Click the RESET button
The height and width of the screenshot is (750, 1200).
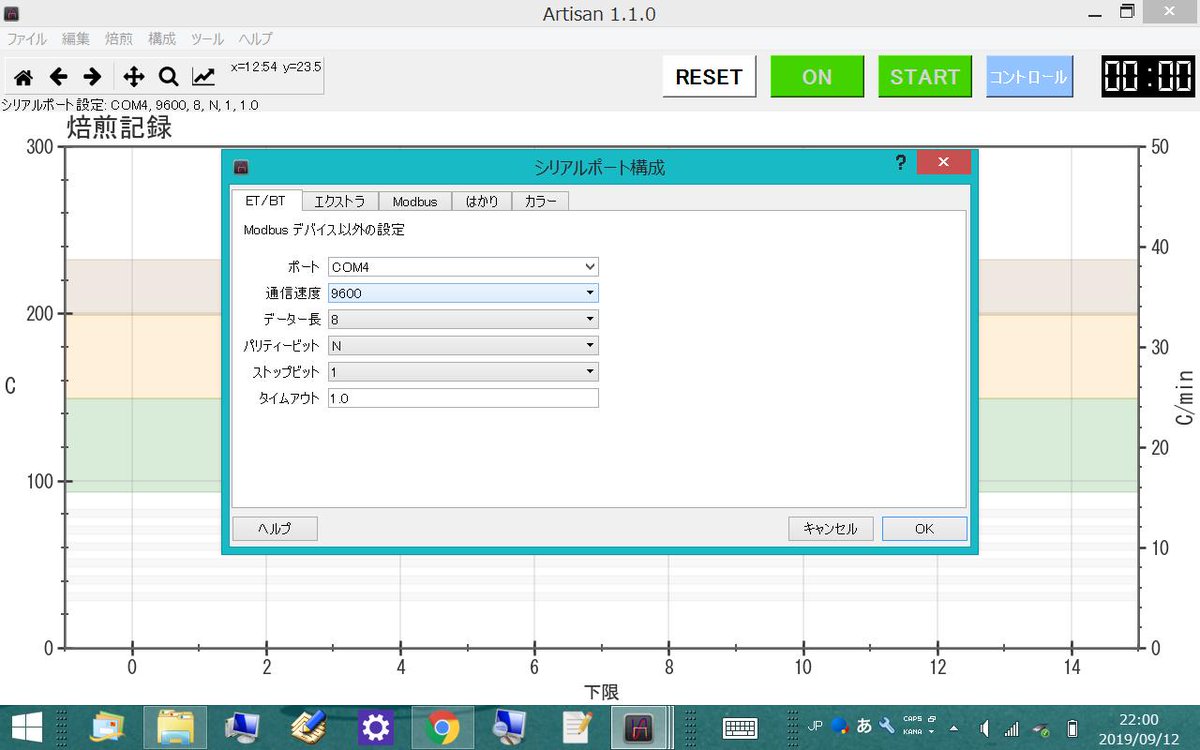pos(709,77)
